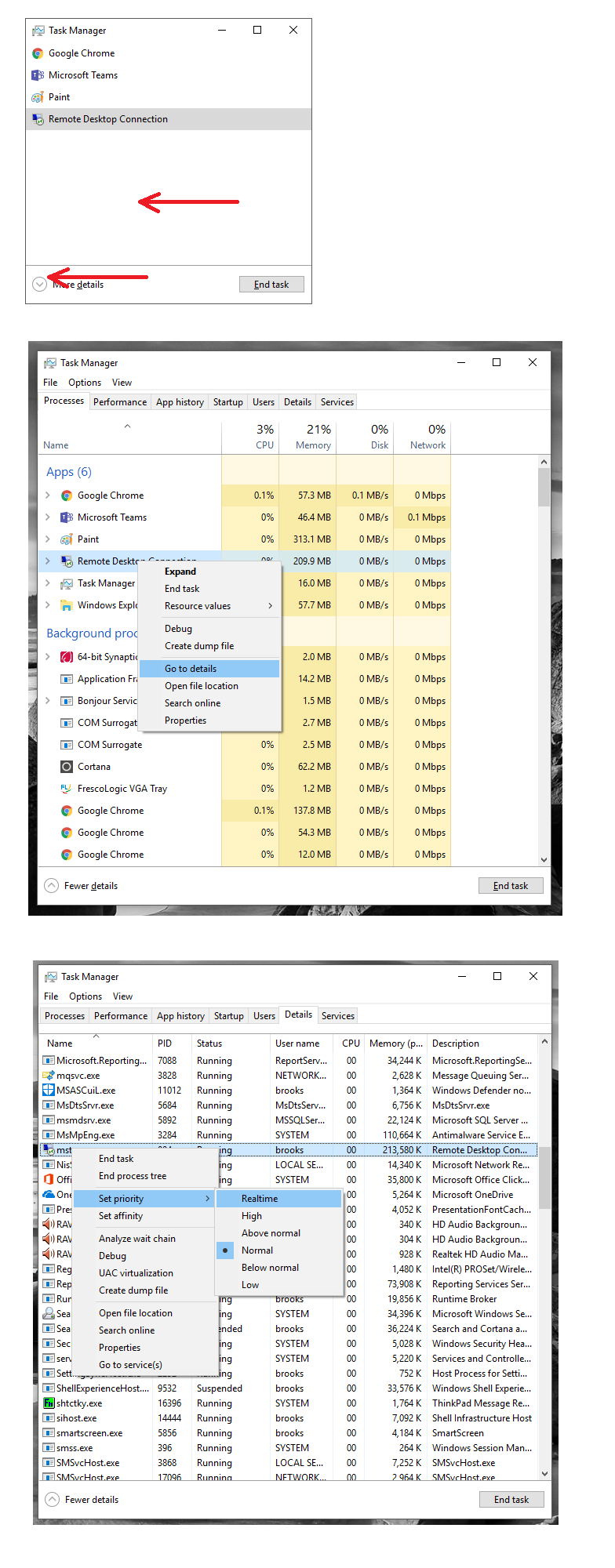Choose End process tree

click(144, 1176)
